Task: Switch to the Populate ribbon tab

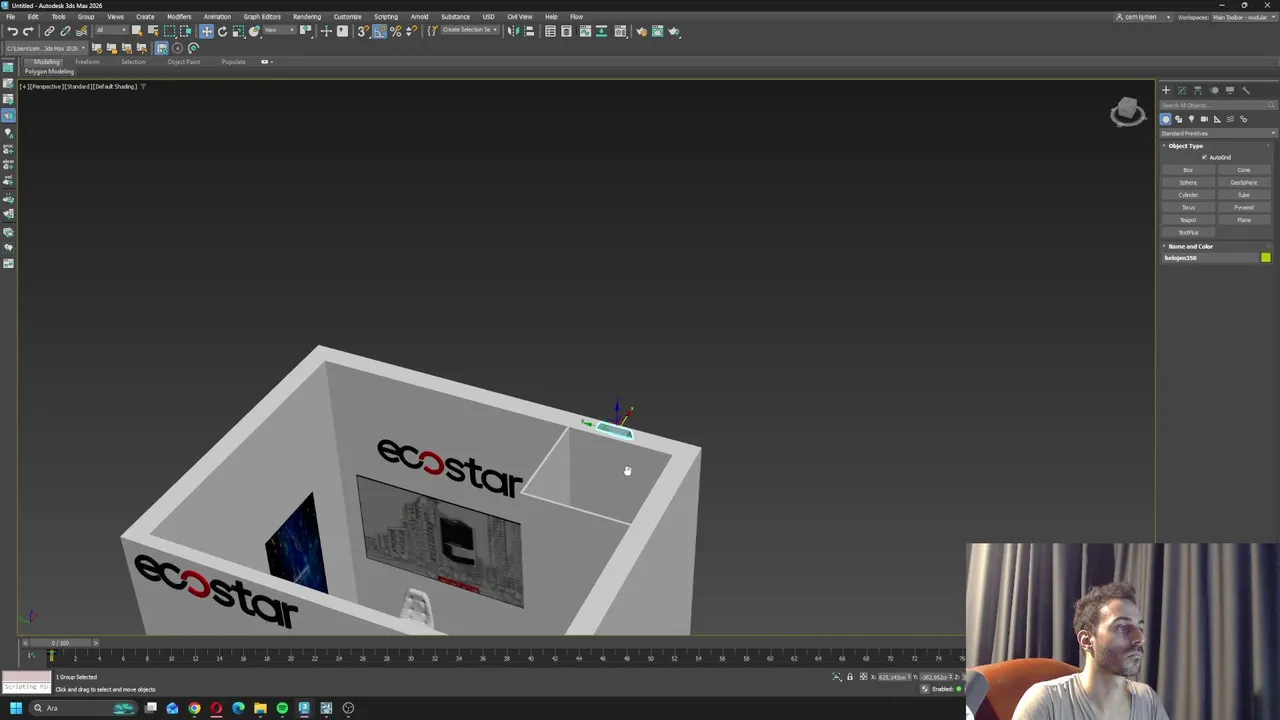Action: point(233,62)
